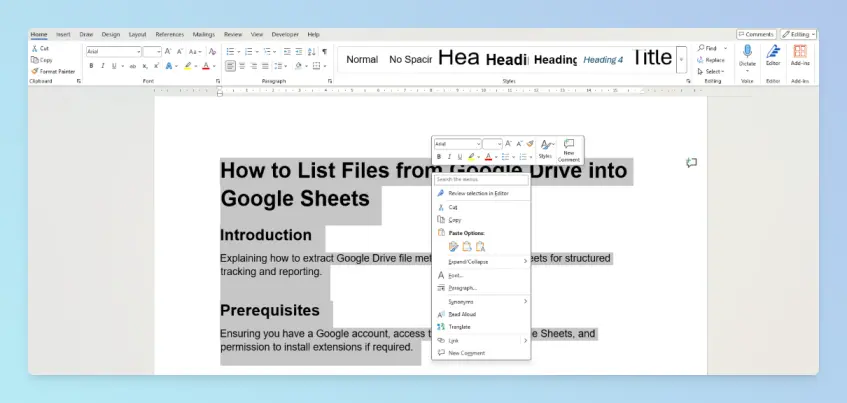Center-align the paragraph from the ribbon

pos(242,66)
